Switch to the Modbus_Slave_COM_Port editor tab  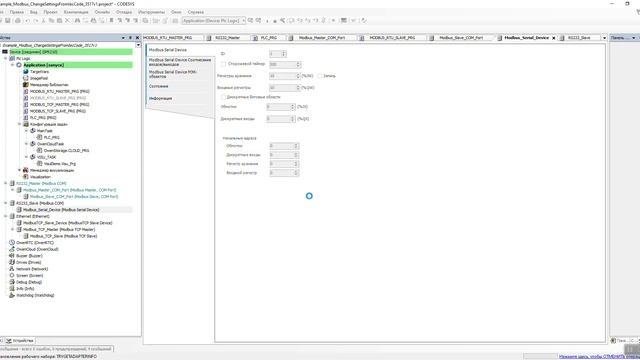460,38
